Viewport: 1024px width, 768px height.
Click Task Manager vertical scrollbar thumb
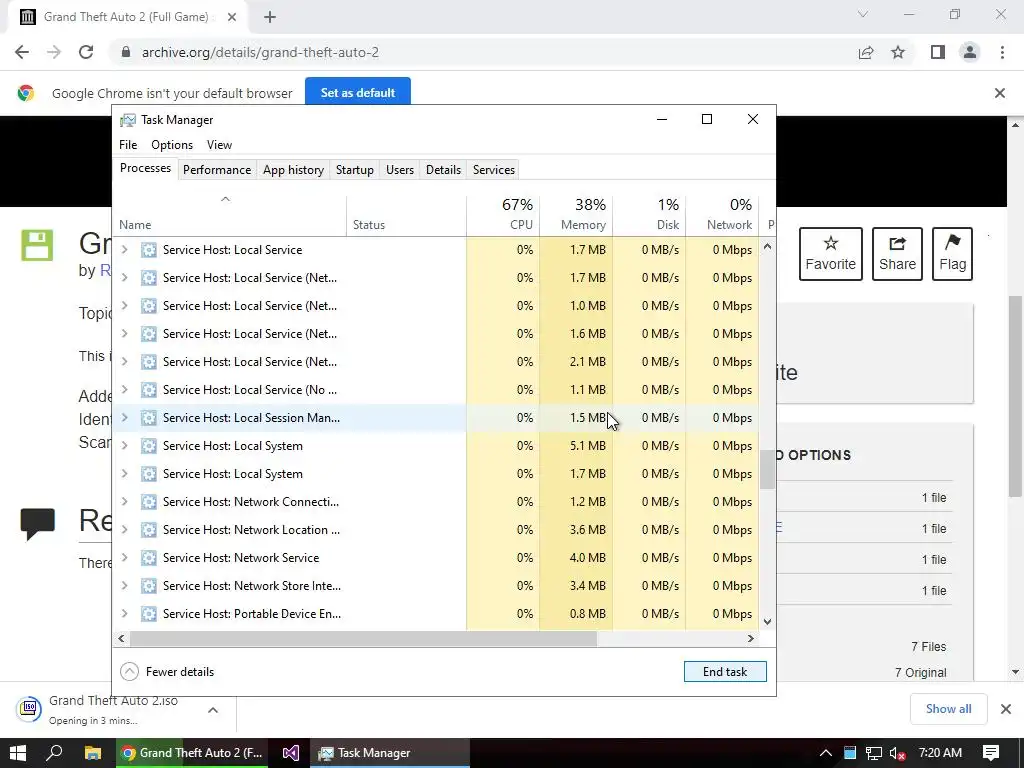tap(767, 470)
